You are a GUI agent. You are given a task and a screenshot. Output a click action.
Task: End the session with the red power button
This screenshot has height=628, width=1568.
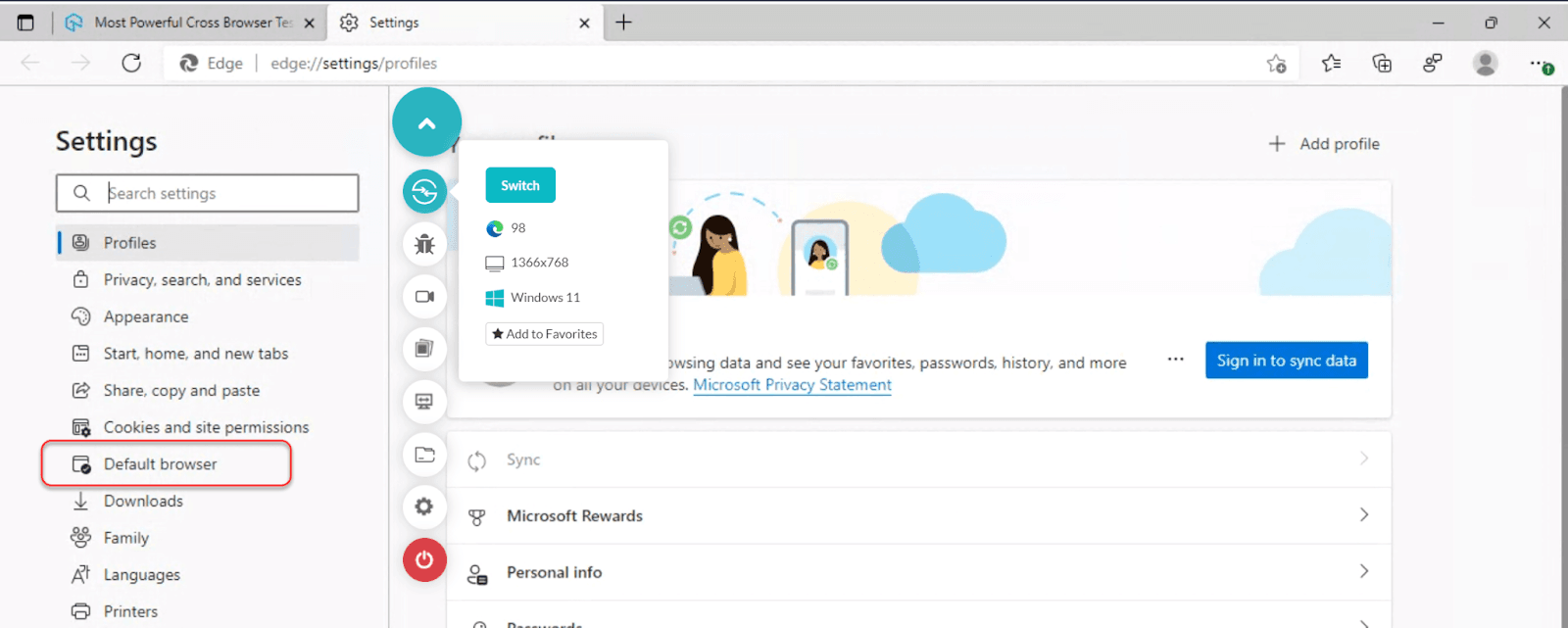[x=424, y=559]
